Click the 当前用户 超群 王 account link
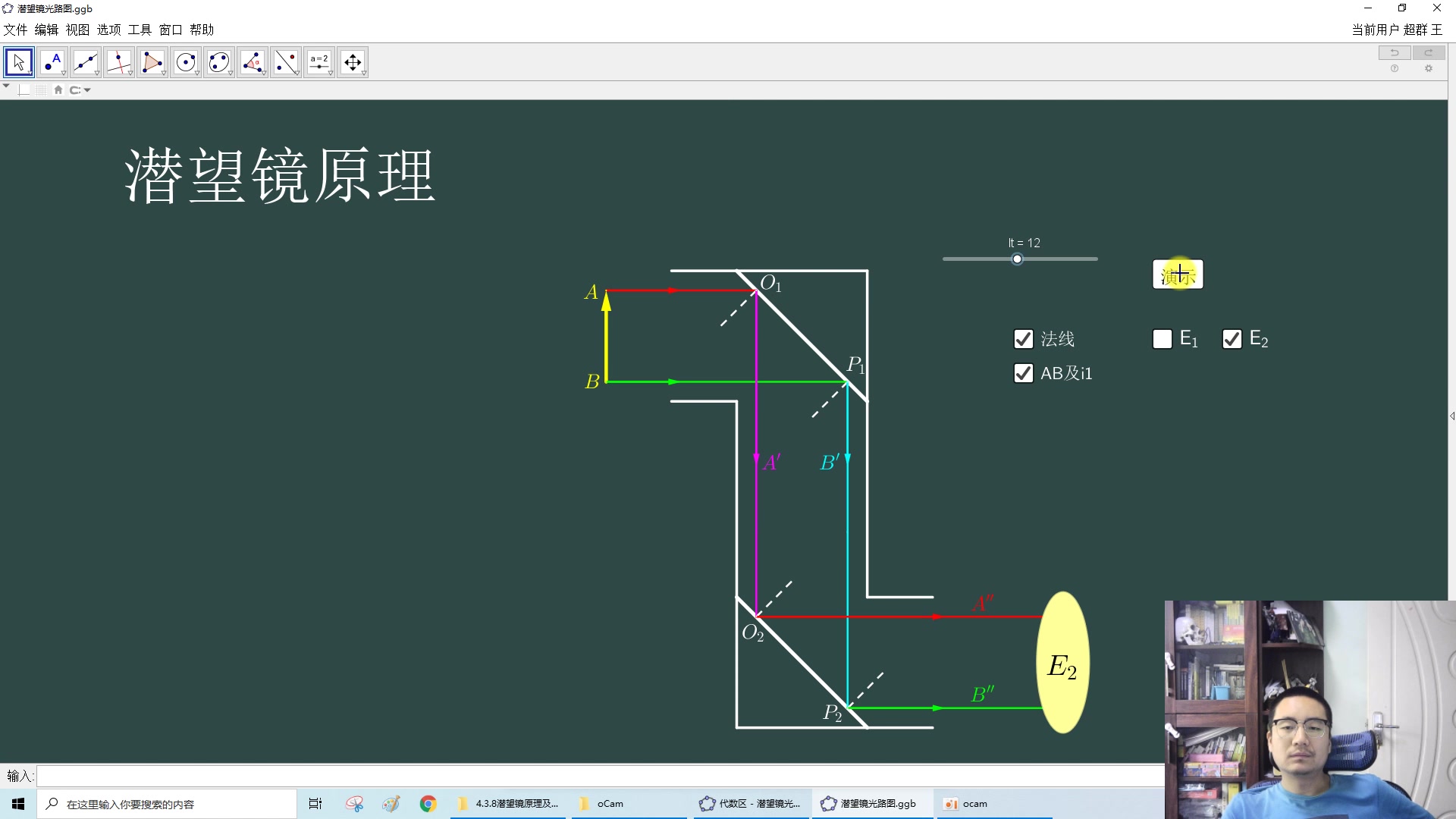Viewport: 1456px width, 819px height. (1397, 30)
